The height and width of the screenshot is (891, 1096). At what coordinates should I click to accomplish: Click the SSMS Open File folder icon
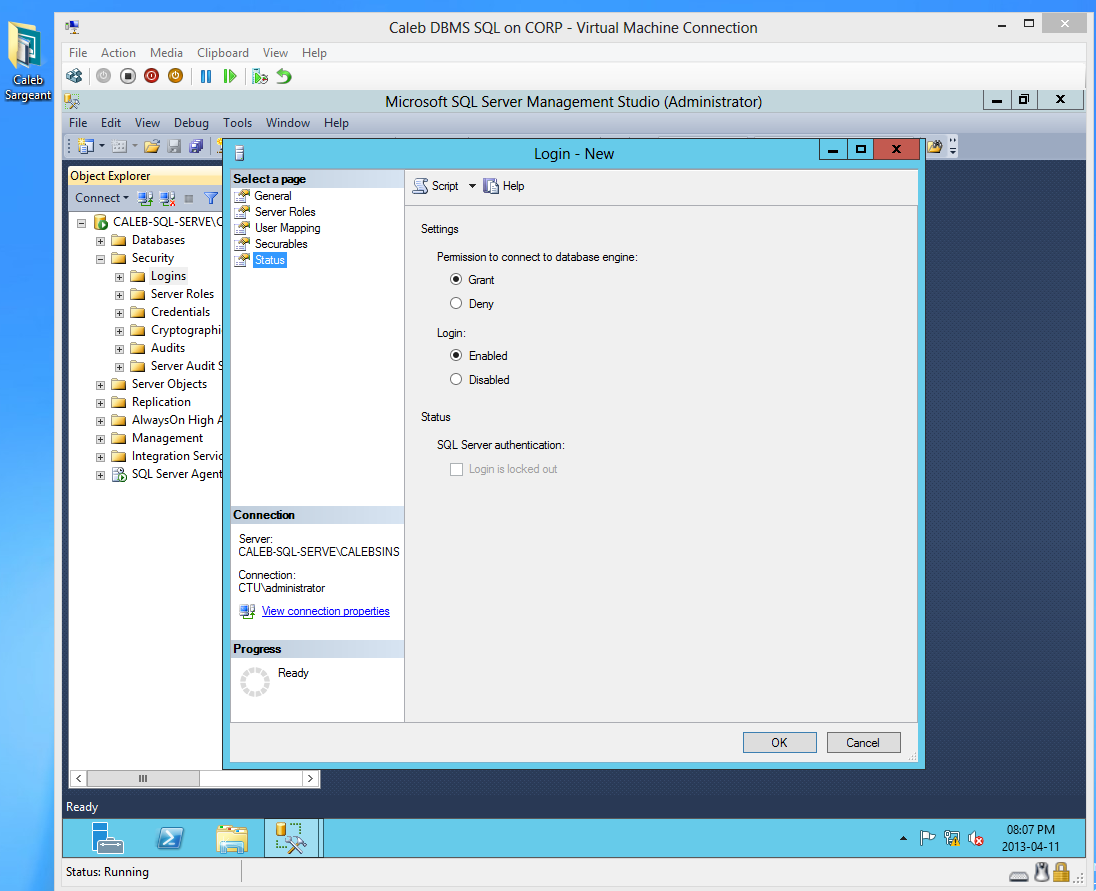click(x=152, y=146)
